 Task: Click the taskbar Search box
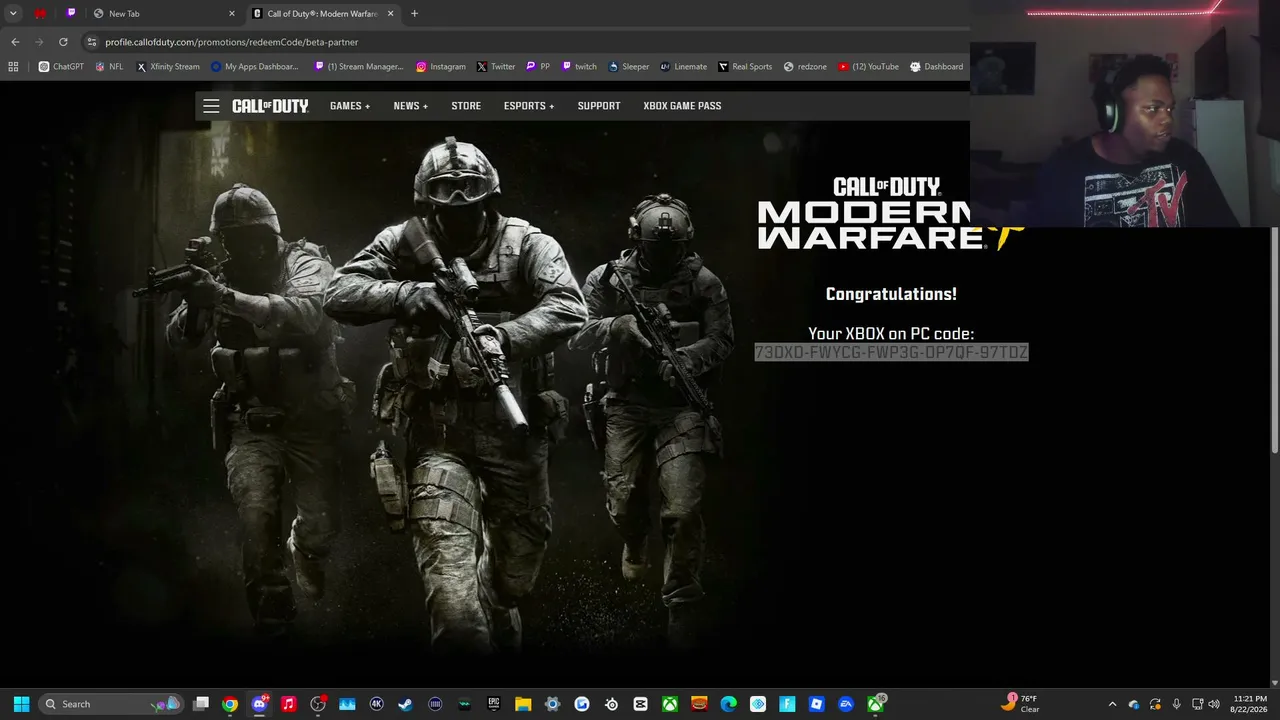(x=109, y=704)
